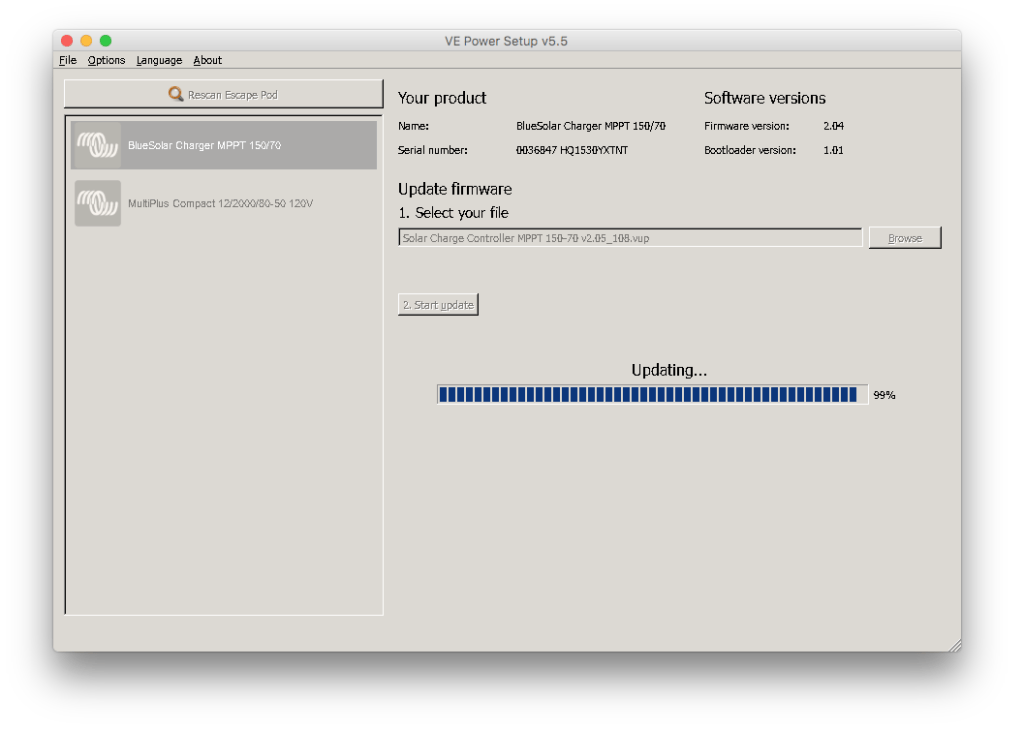Select BlueSolar Charger MPPT 150/70 in device list
The image size is (1024, 729).
pos(224,145)
